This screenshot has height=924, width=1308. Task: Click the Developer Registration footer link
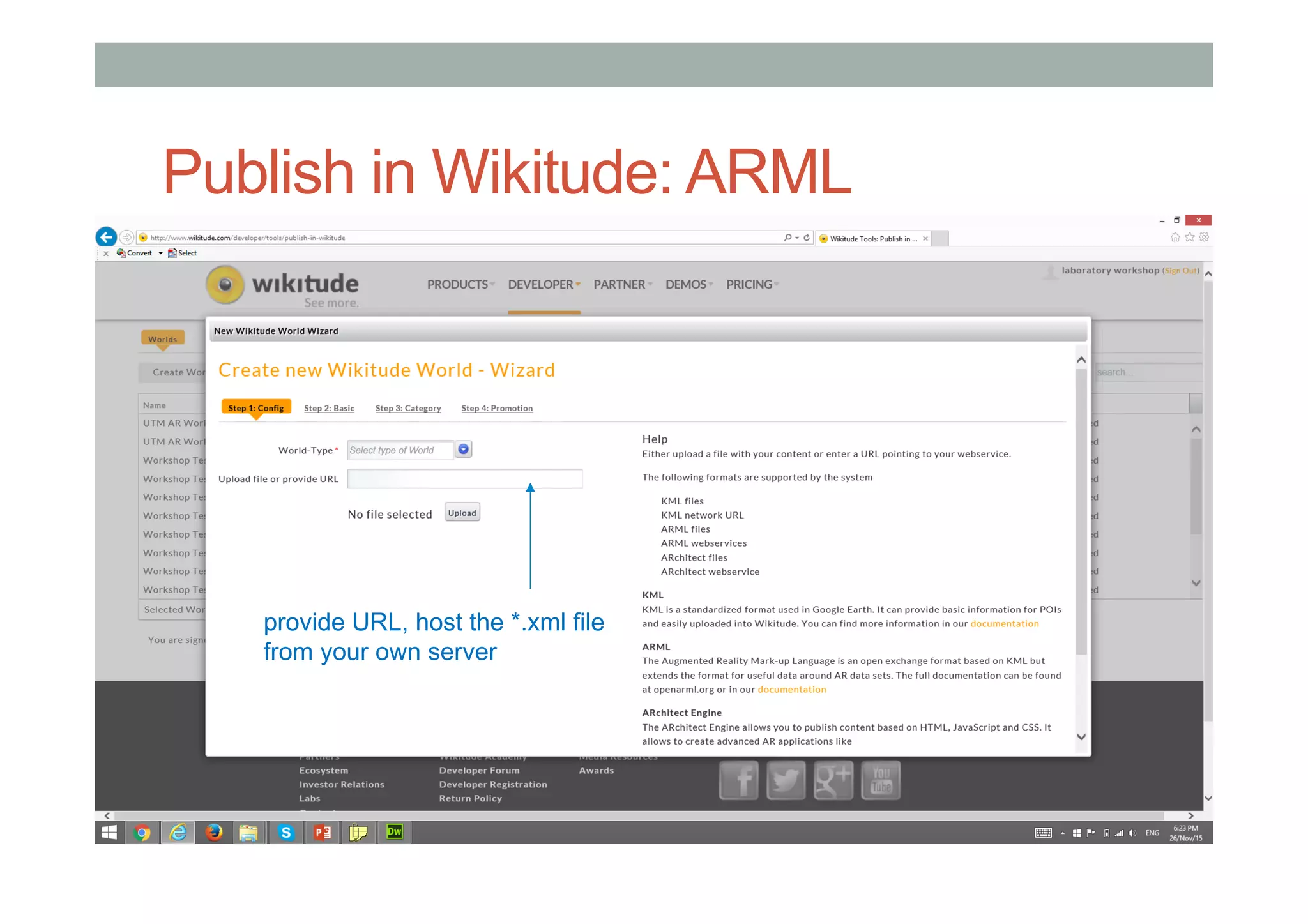(493, 785)
